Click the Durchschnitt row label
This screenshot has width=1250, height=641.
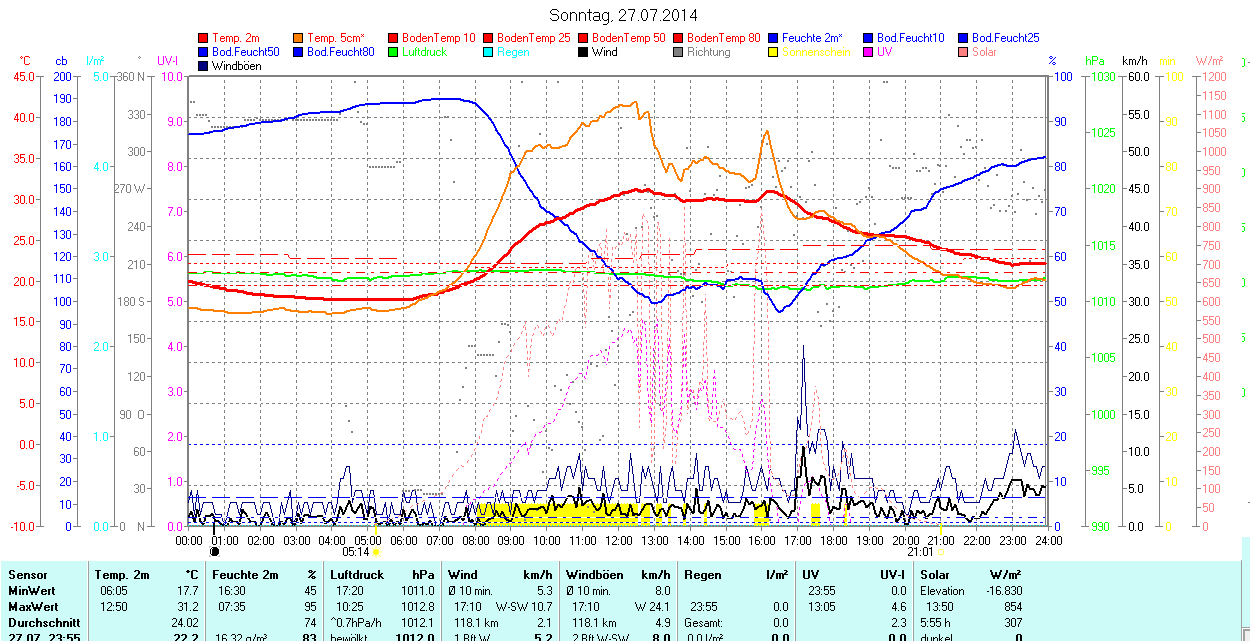pos(44,622)
